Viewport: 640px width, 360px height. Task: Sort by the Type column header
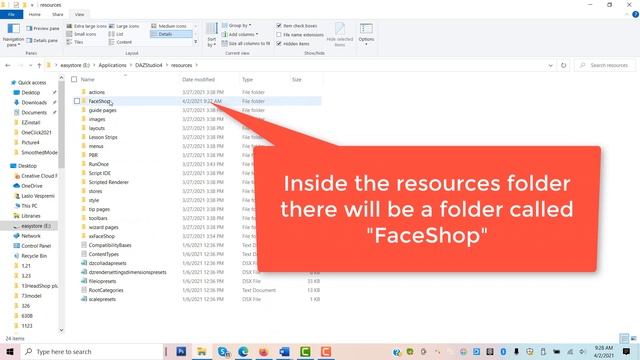pyautogui.click(x=247, y=80)
